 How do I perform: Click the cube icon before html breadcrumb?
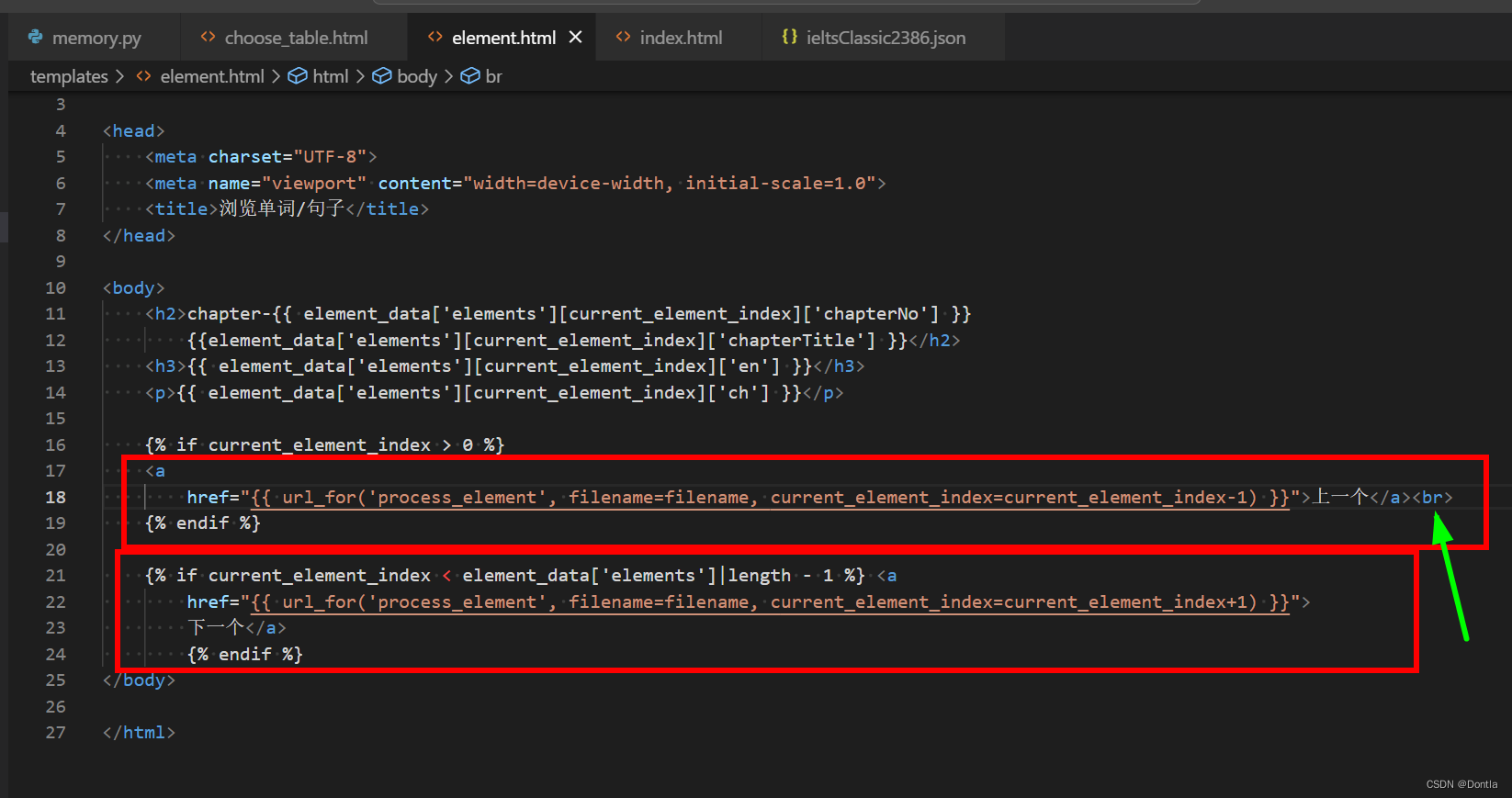pyautogui.click(x=298, y=76)
